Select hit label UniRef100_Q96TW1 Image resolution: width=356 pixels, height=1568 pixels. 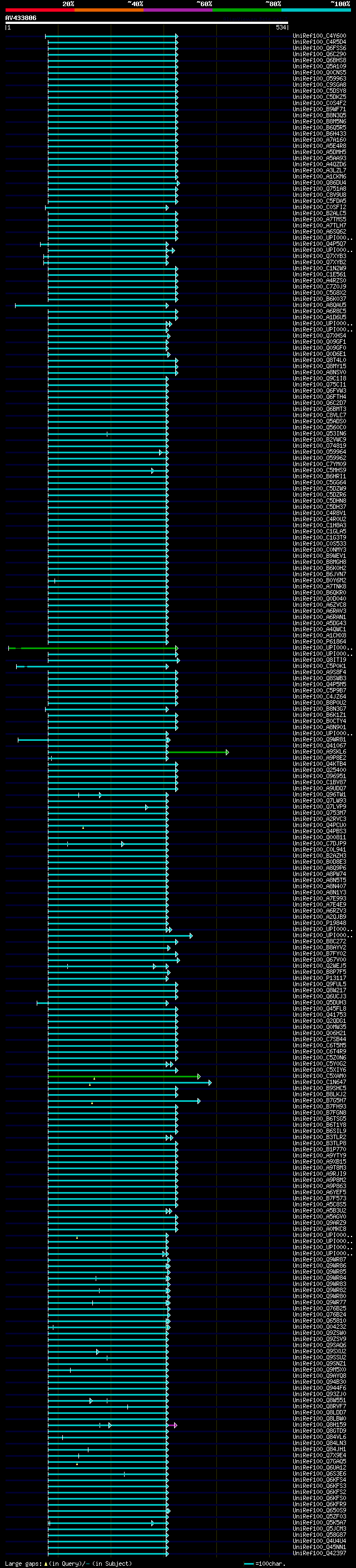pyautogui.click(x=319, y=794)
